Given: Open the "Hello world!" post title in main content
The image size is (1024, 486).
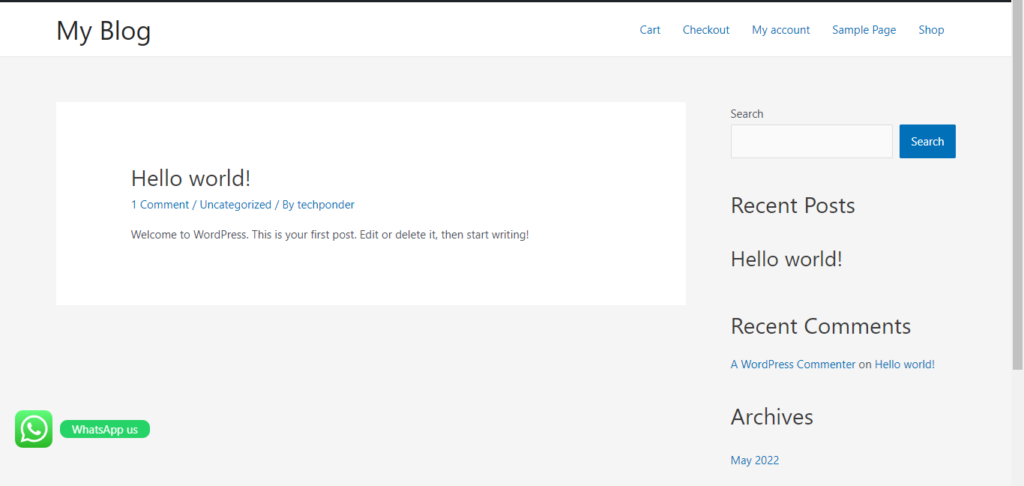Looking at the screenshot, I should pyautogui.click(x=190, y=178).
